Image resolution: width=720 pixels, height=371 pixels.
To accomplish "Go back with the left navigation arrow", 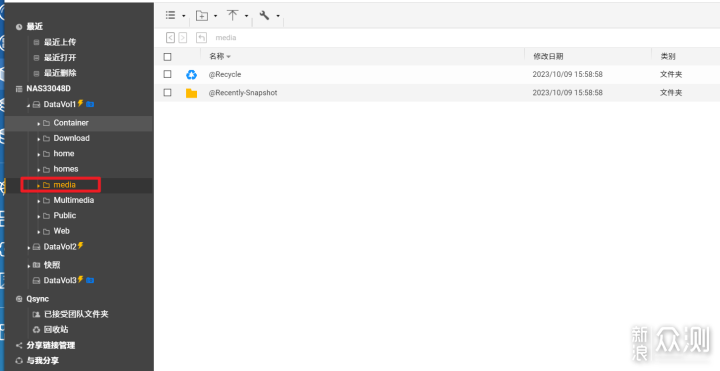I will click(x=170, y=38).
